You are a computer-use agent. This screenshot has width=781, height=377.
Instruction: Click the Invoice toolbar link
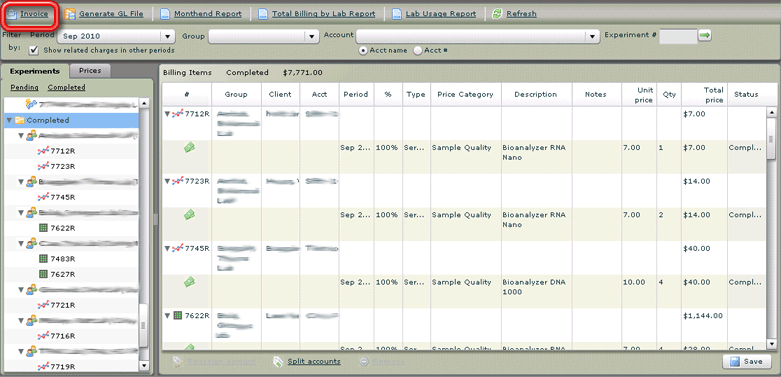pos(34,14)
